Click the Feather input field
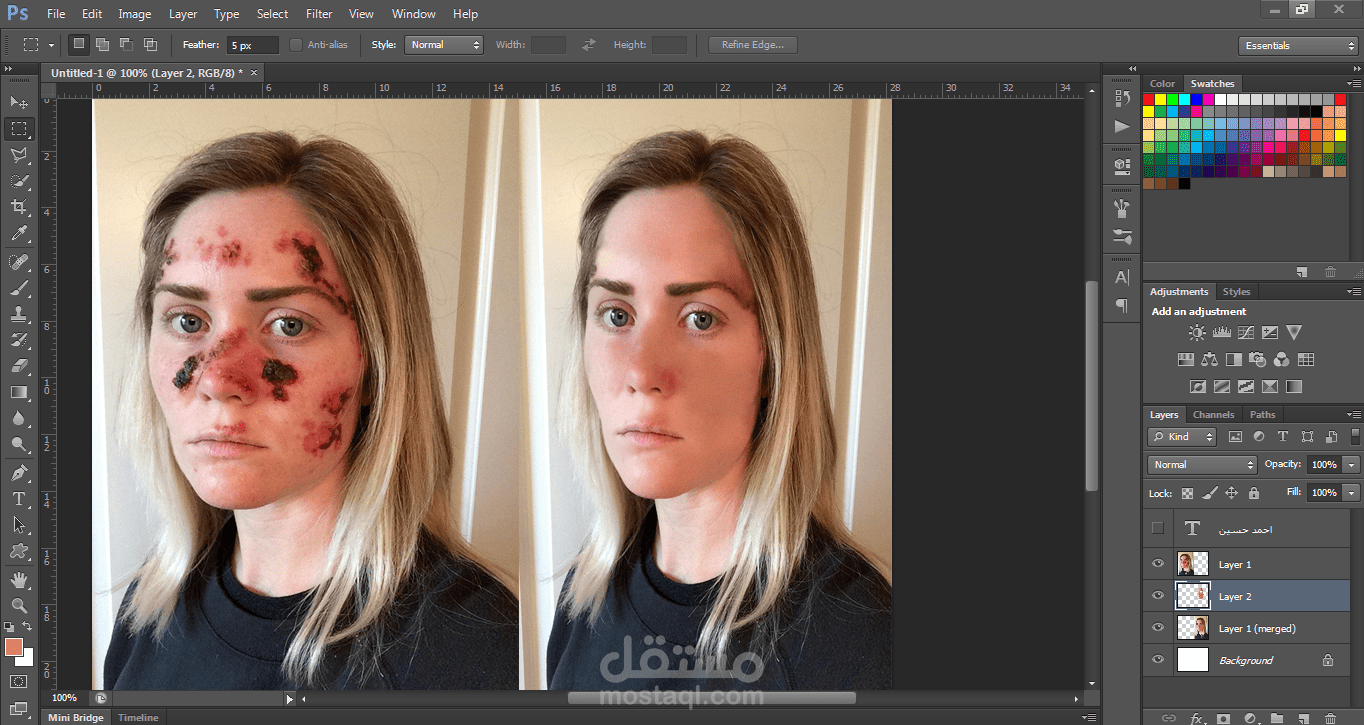Image resolution: width=1364 pixels, height=725 pixels. coord(253,45)
